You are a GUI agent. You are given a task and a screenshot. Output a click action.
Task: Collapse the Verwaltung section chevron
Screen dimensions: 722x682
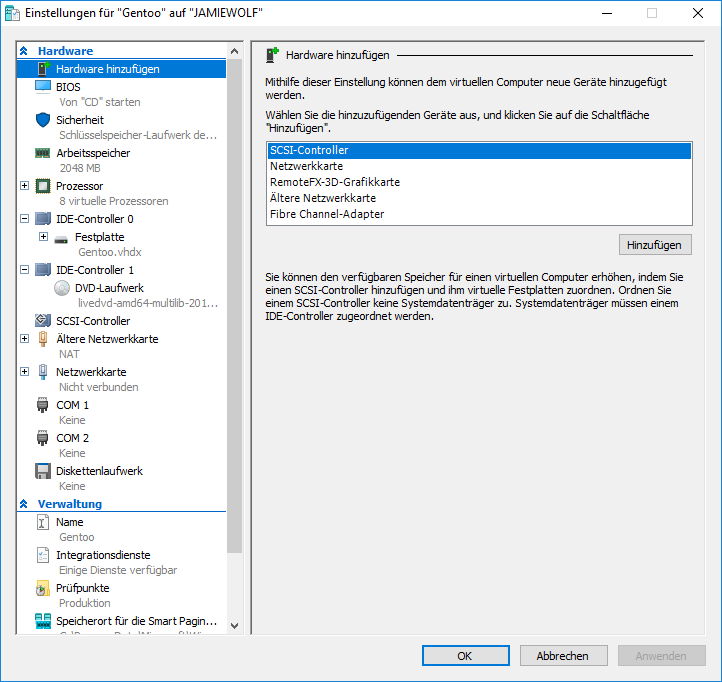pos(24,504)
